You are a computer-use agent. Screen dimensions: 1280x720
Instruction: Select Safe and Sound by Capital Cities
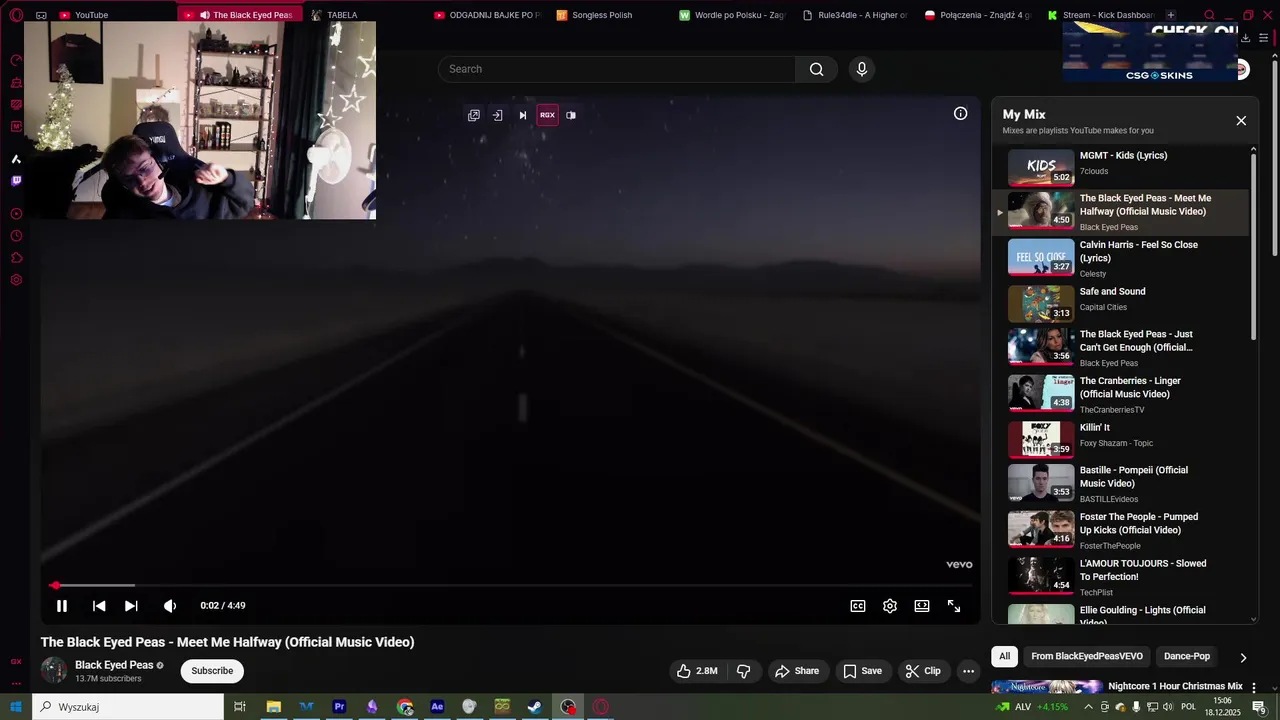pyautogui.click(x=1120, y=303)
